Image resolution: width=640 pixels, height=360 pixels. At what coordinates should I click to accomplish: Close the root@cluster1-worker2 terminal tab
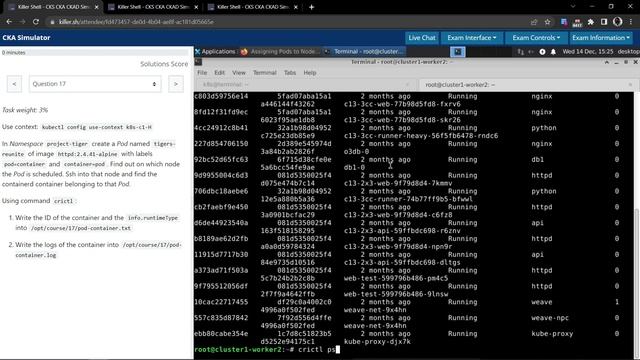pyautogui.click(x=630, y=84)
